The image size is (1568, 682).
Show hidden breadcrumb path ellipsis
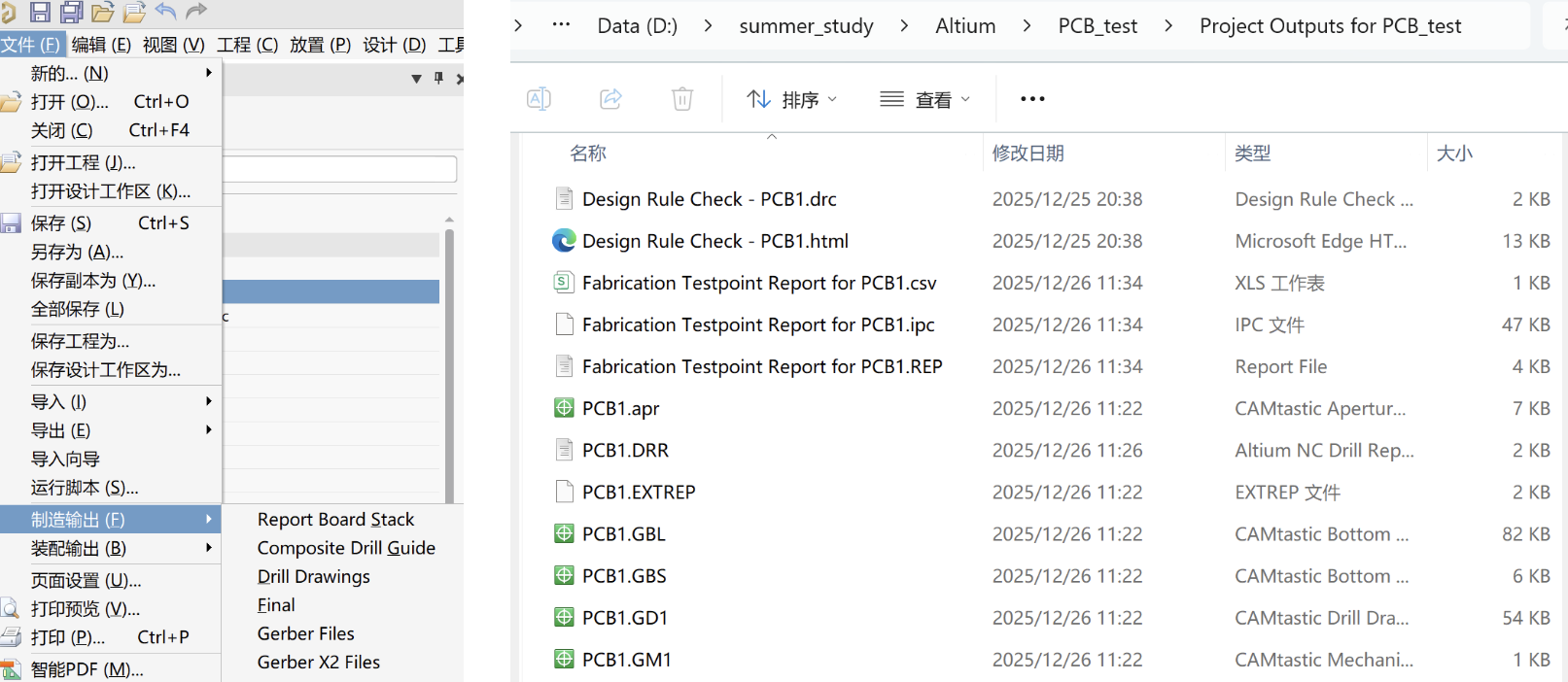pyautogui.click(x=561, y=25)
